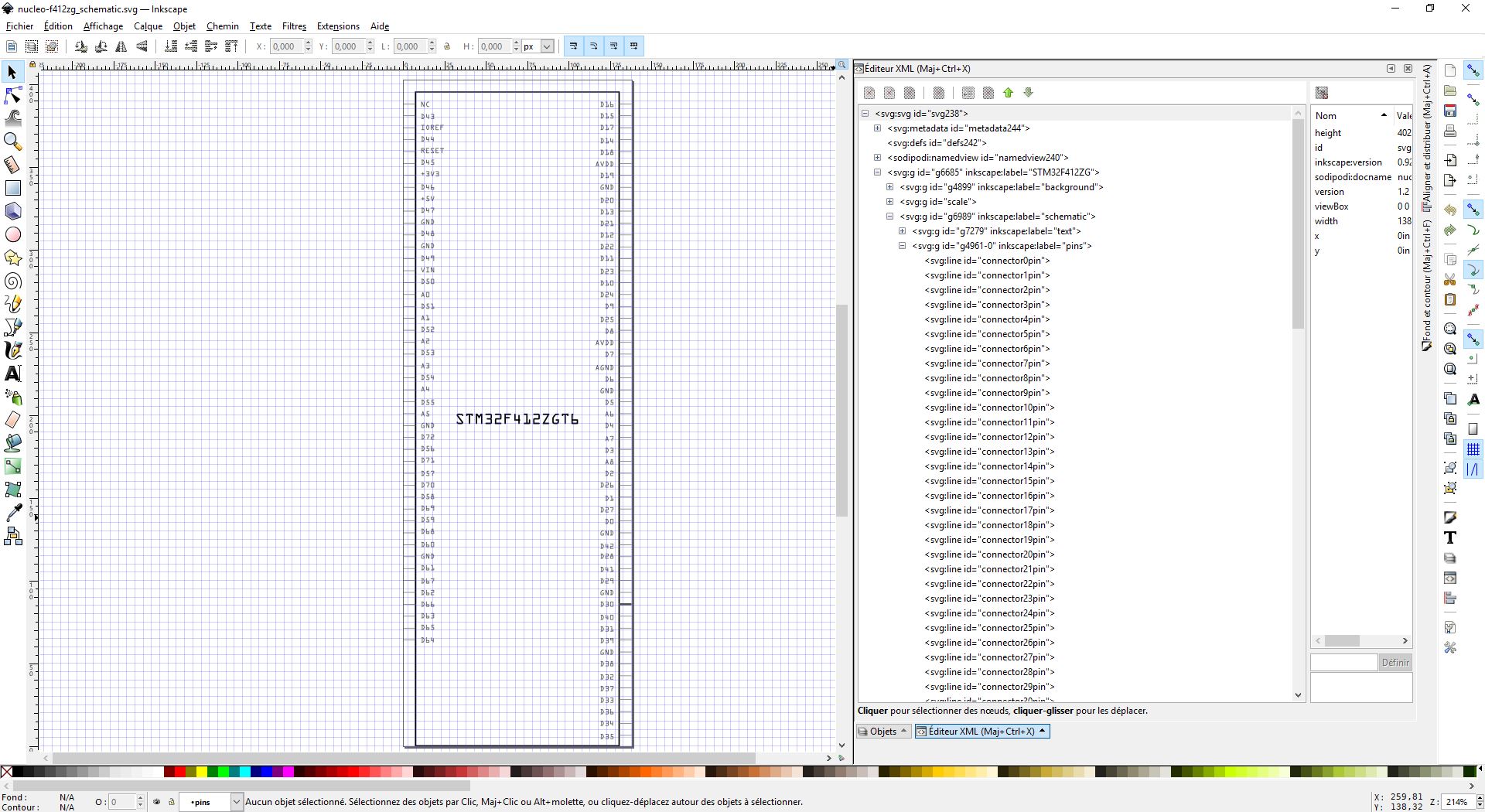
Task: Expand the svg:metadata node
Action: (x=877, y=128)
